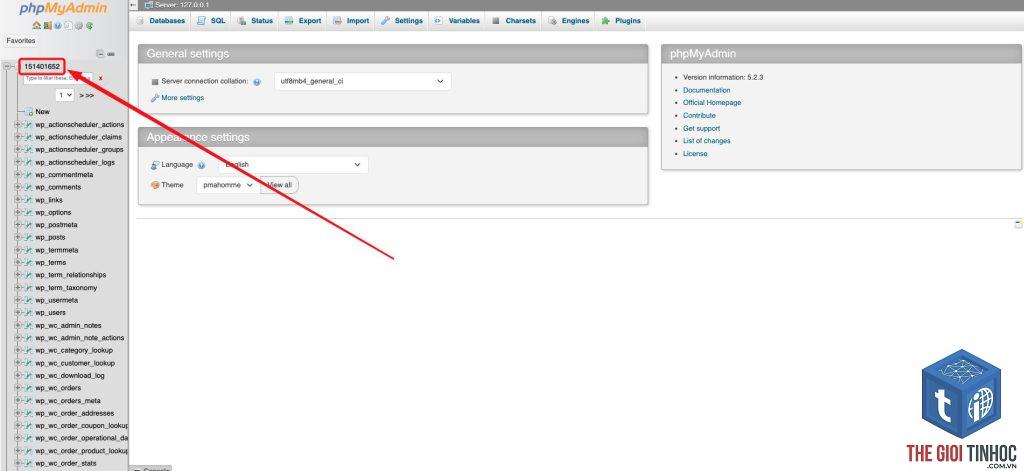Click New to create a table
The image size is (1024, 471).
coord(42,112)
